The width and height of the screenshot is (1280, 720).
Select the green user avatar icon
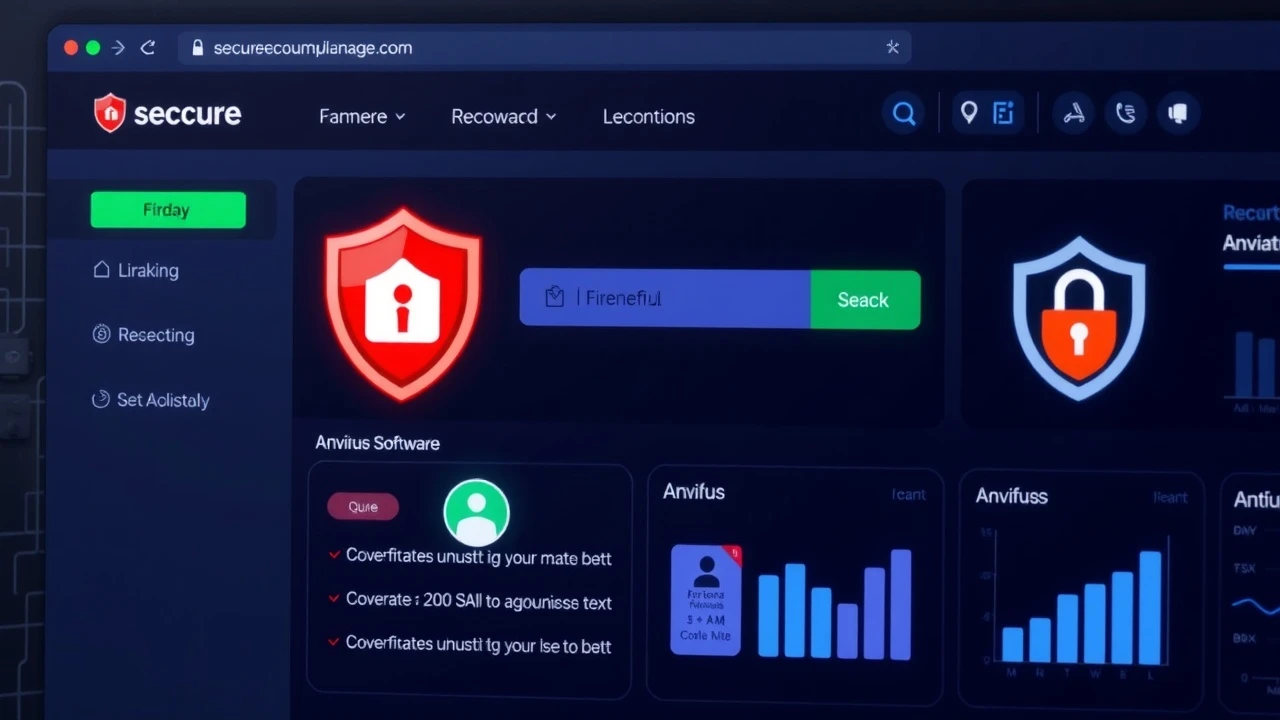click(x=476, y=512)
